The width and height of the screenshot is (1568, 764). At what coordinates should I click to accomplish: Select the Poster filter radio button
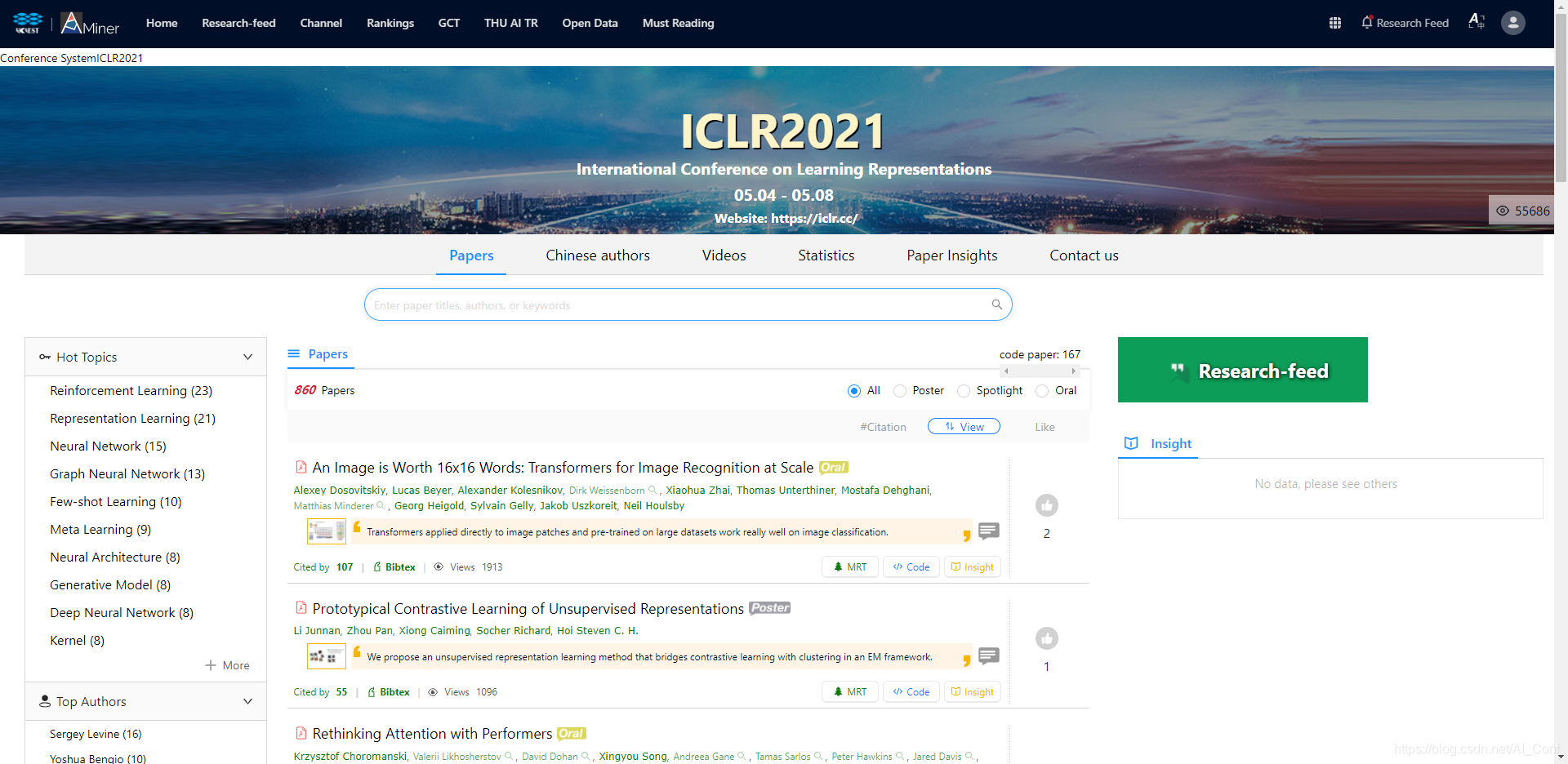tap(899, 391)
